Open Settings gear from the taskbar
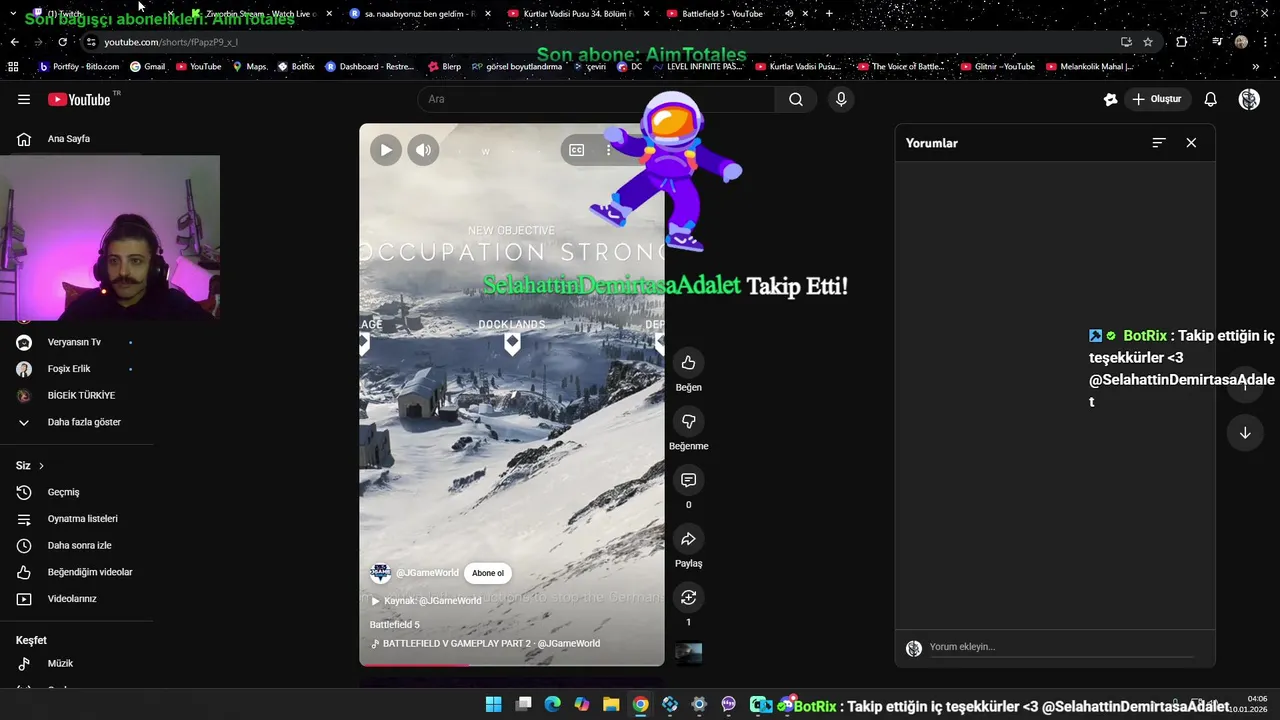 click(x=699, y=705)
